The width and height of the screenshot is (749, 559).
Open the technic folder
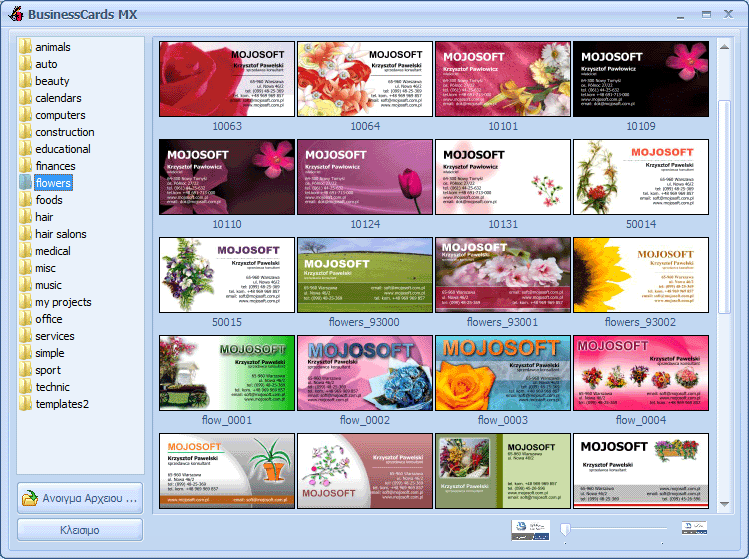click(44, 387)
